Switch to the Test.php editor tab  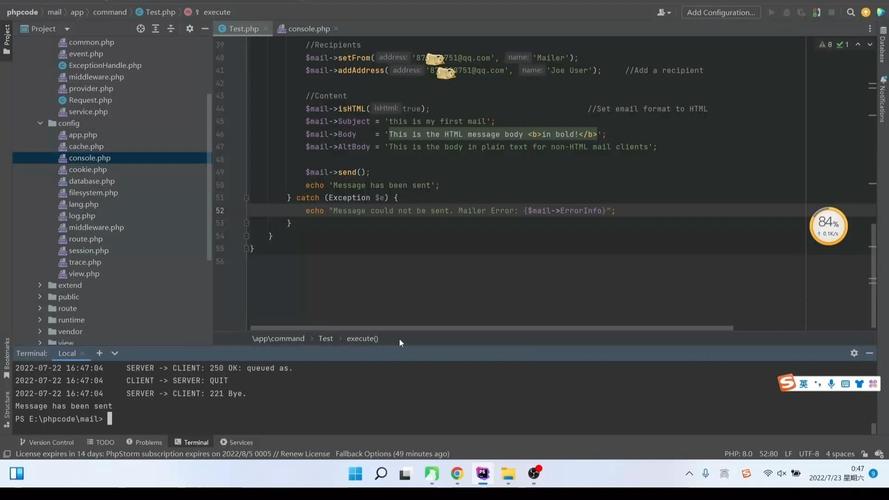point(243,28)
